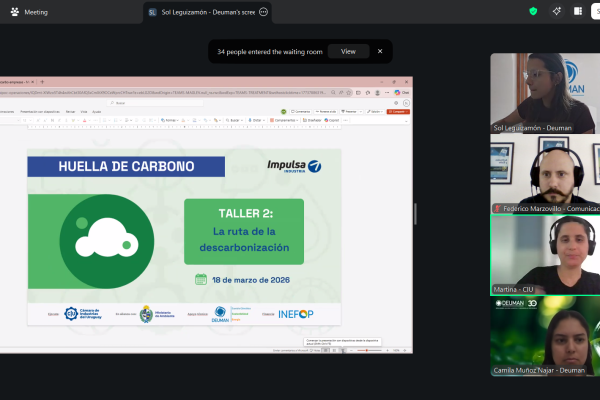This screenshot has height=400, width=600.
Task: Open PowerPoint account profile circle
Action: click(406, 103)
